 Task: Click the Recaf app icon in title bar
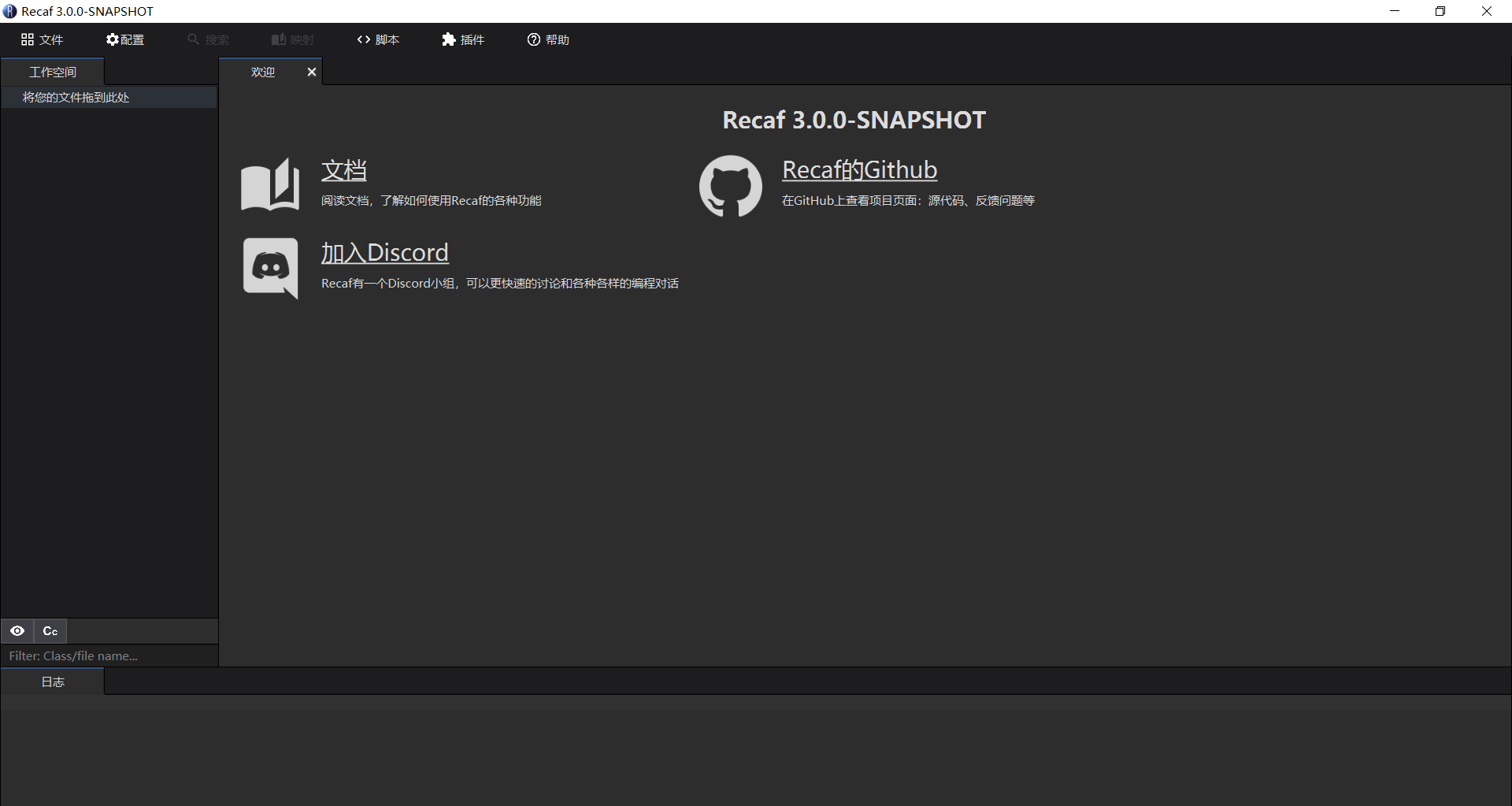coord(9,11)
